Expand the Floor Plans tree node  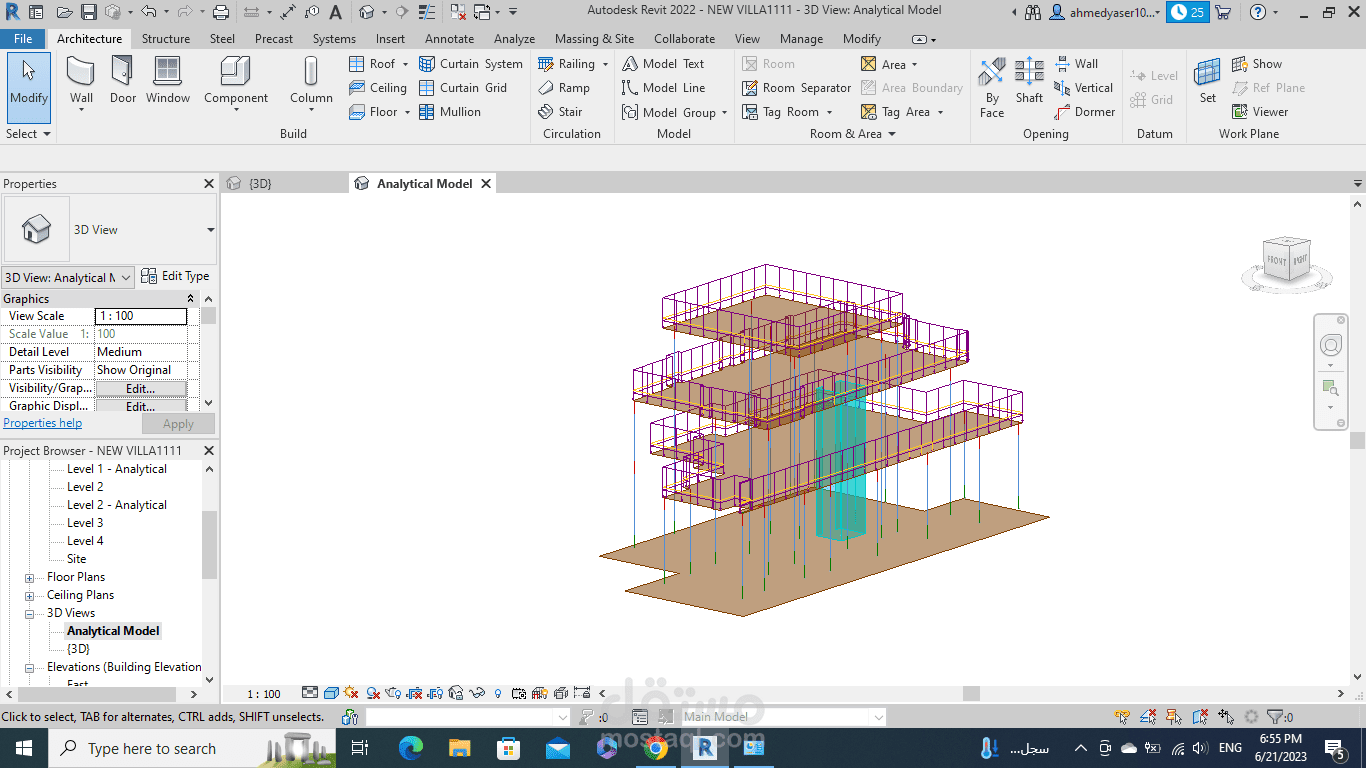[x=30, y=578]
